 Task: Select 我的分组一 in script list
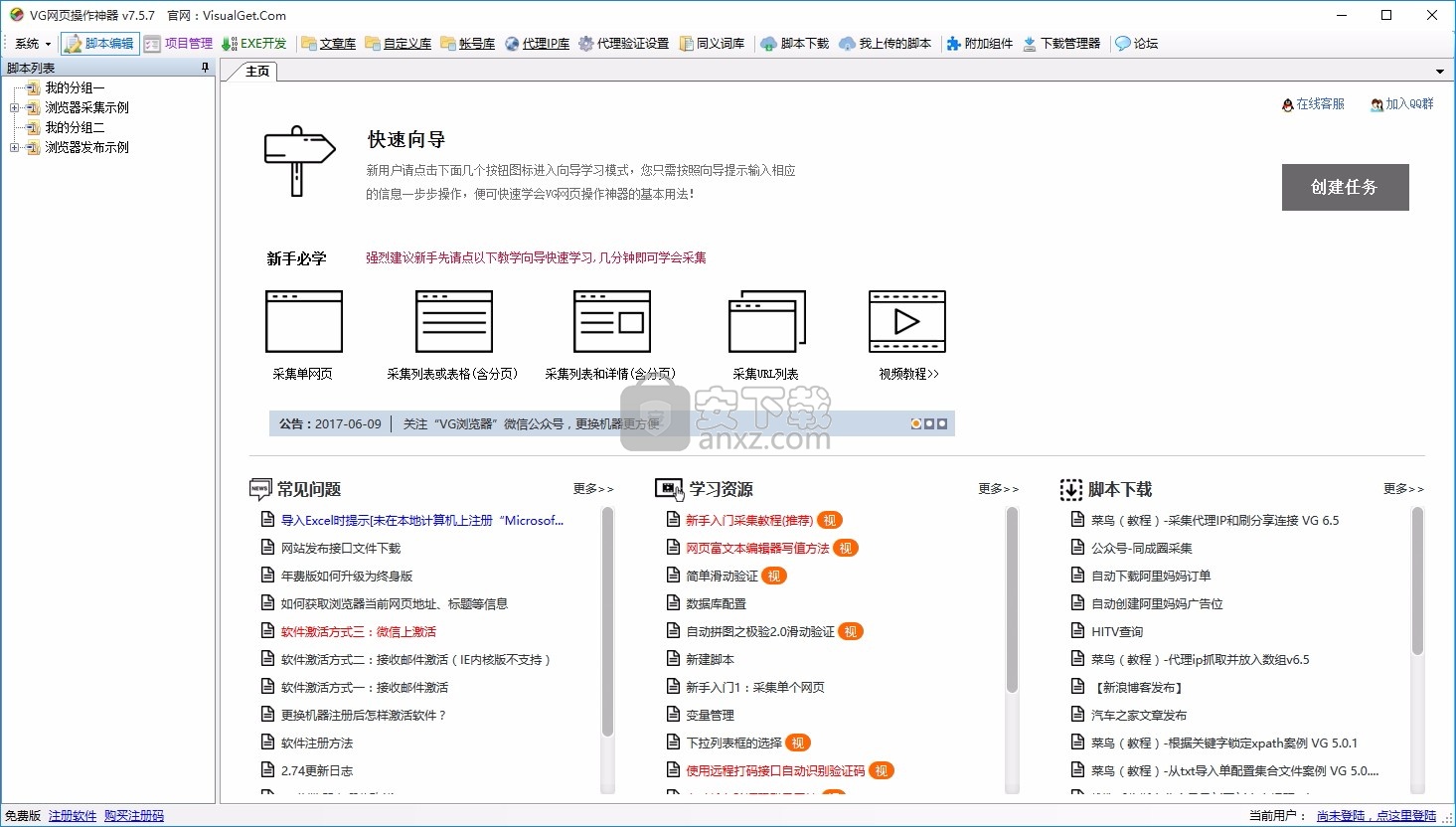pos(75,87)
